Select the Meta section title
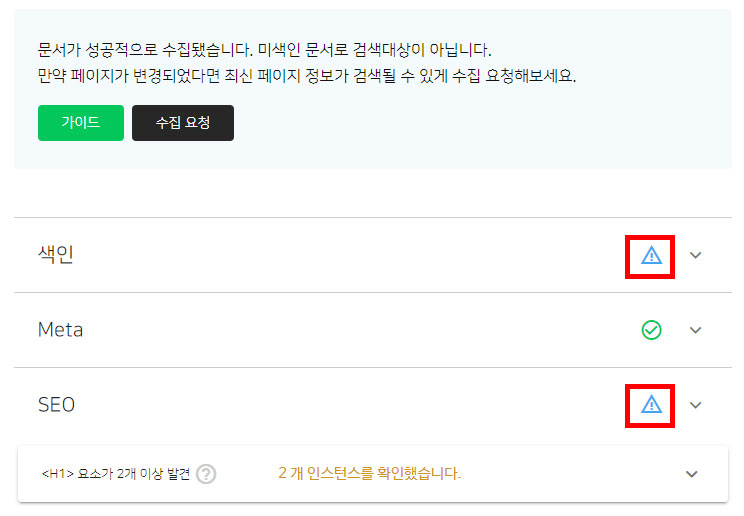The image size is (744, 516). coord(60,329)
